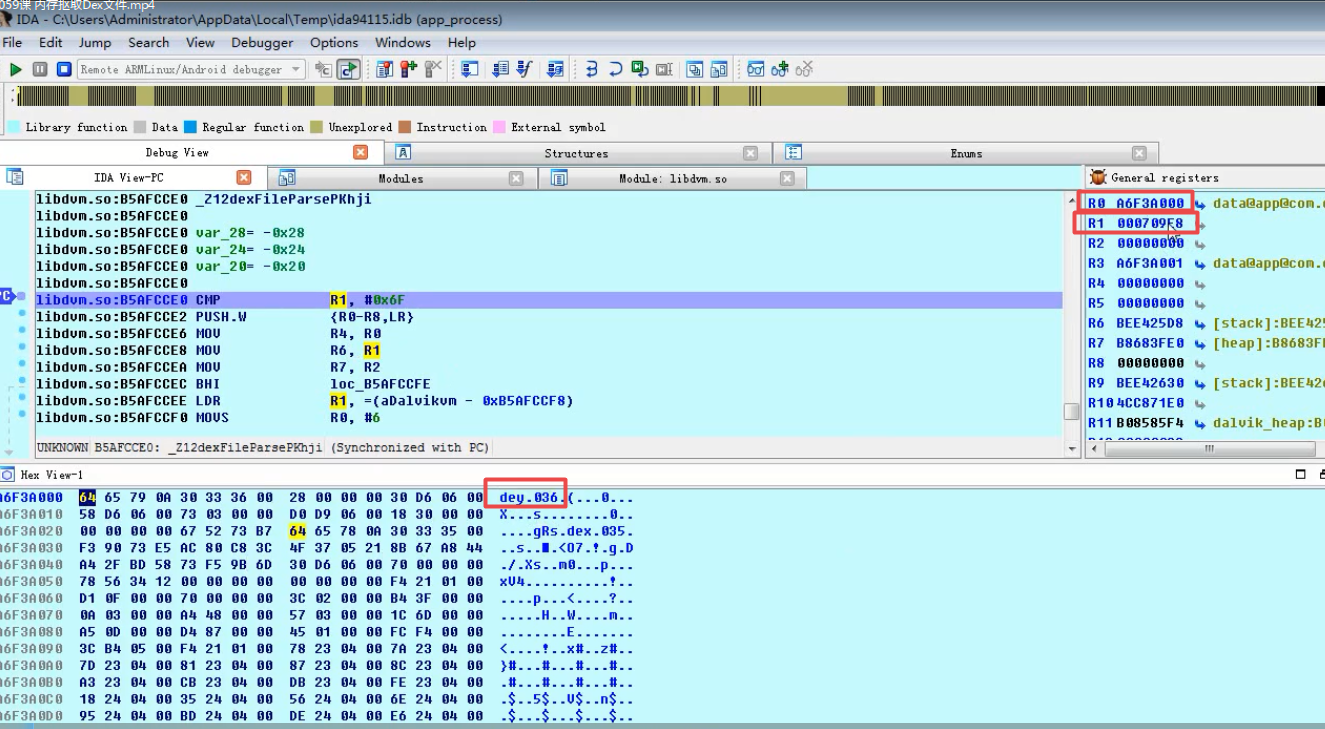Open the Remote ARMLinux/Android debugger dropdown
Image resolution: width=1325 pixels, height=729 pixels.
[x=190, y=69]
